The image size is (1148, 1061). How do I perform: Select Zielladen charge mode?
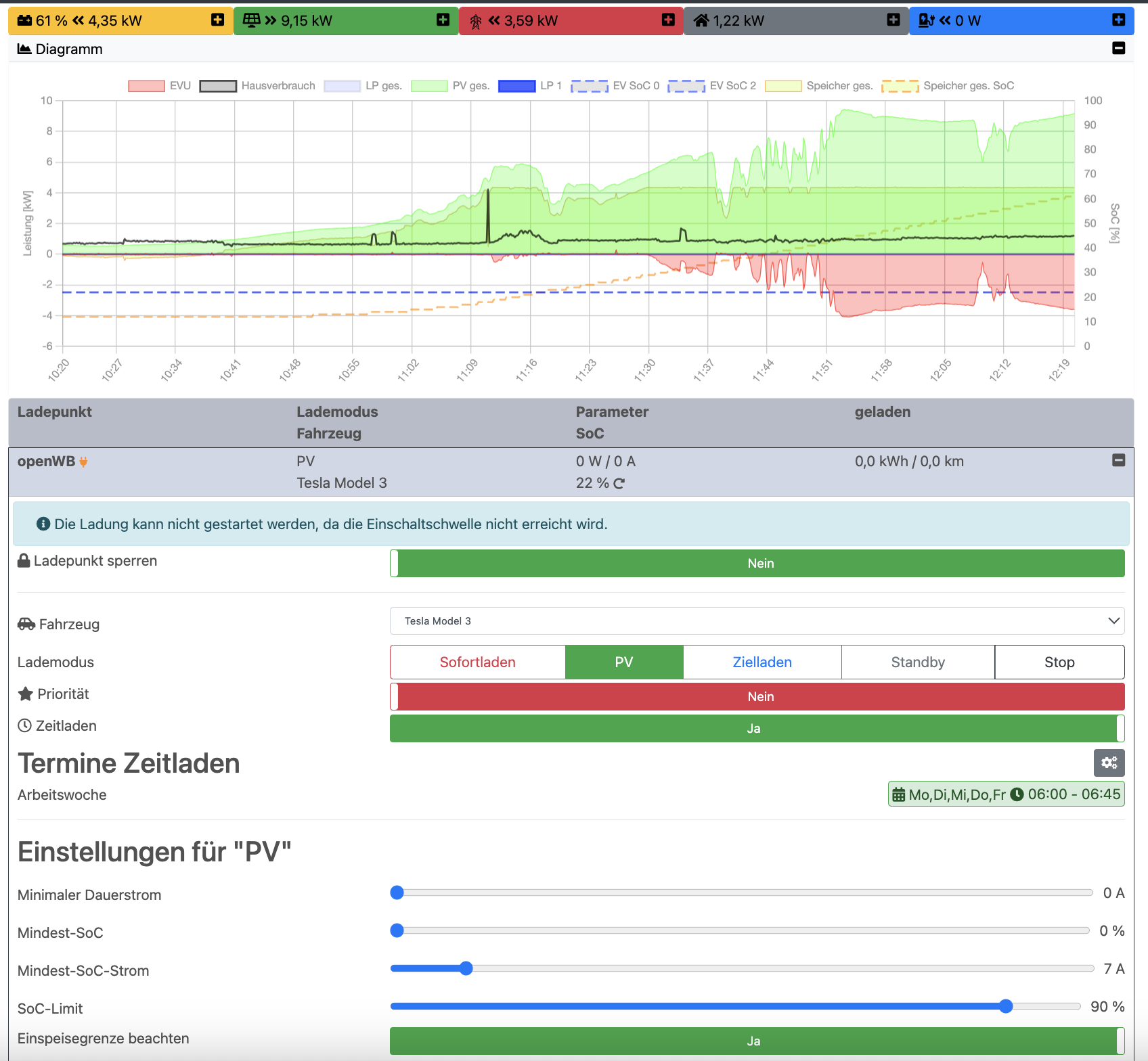762,662
